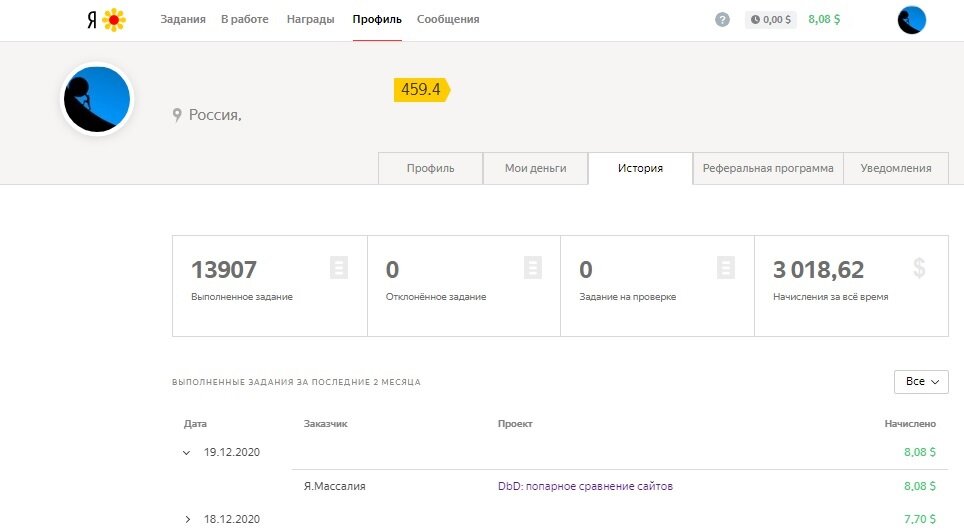Click the blocked balance 0,00 $ indicator
Screen dimensions: 964x532
click(x=770, y=20)
